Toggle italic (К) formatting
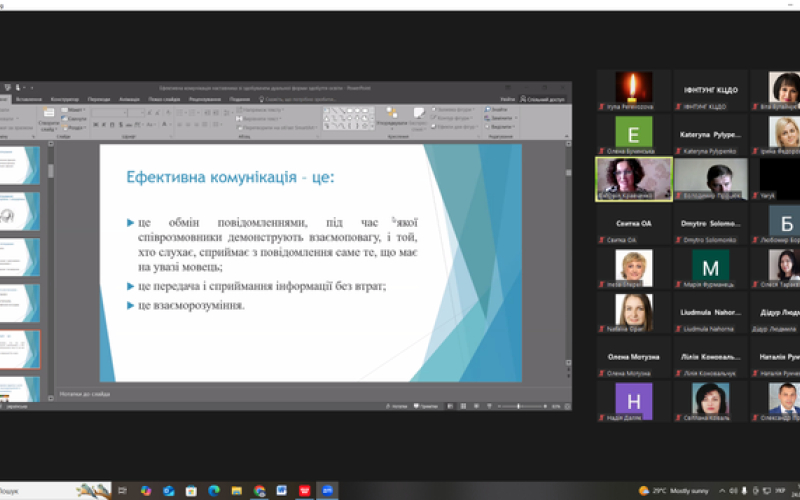This screenshot has width=800, height=500. click(104, 124)
